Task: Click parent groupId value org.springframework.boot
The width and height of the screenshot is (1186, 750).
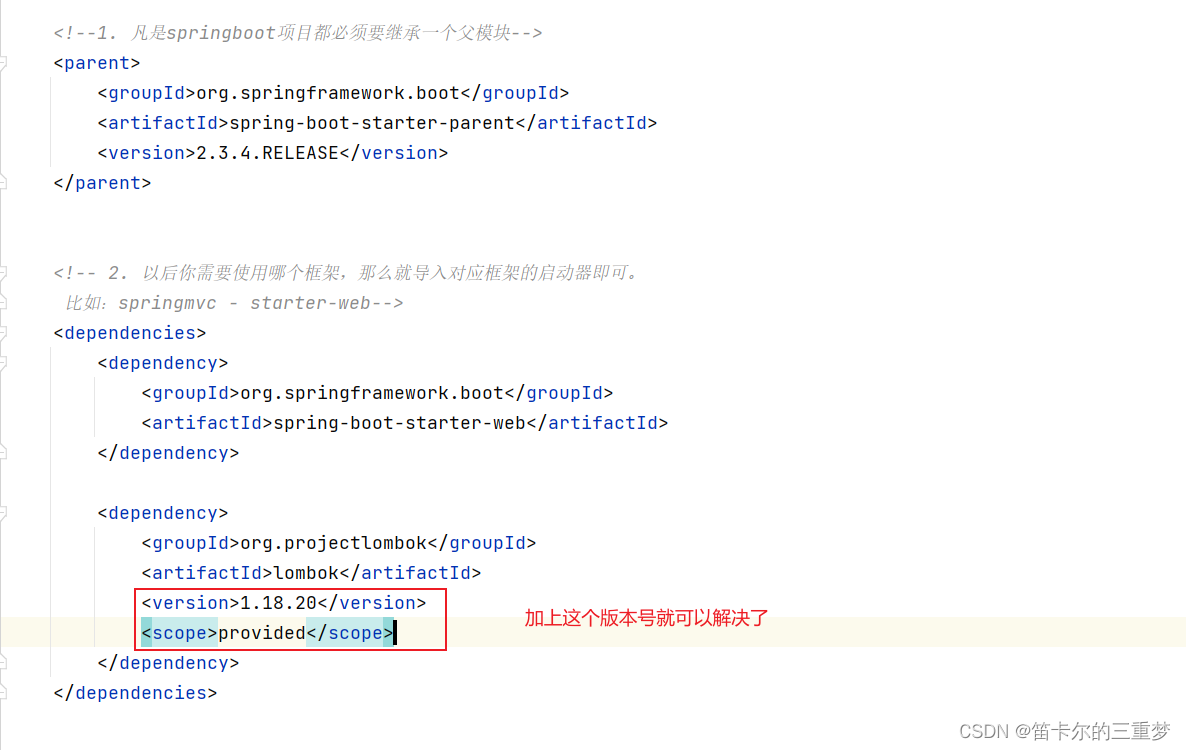Action: 328,93
